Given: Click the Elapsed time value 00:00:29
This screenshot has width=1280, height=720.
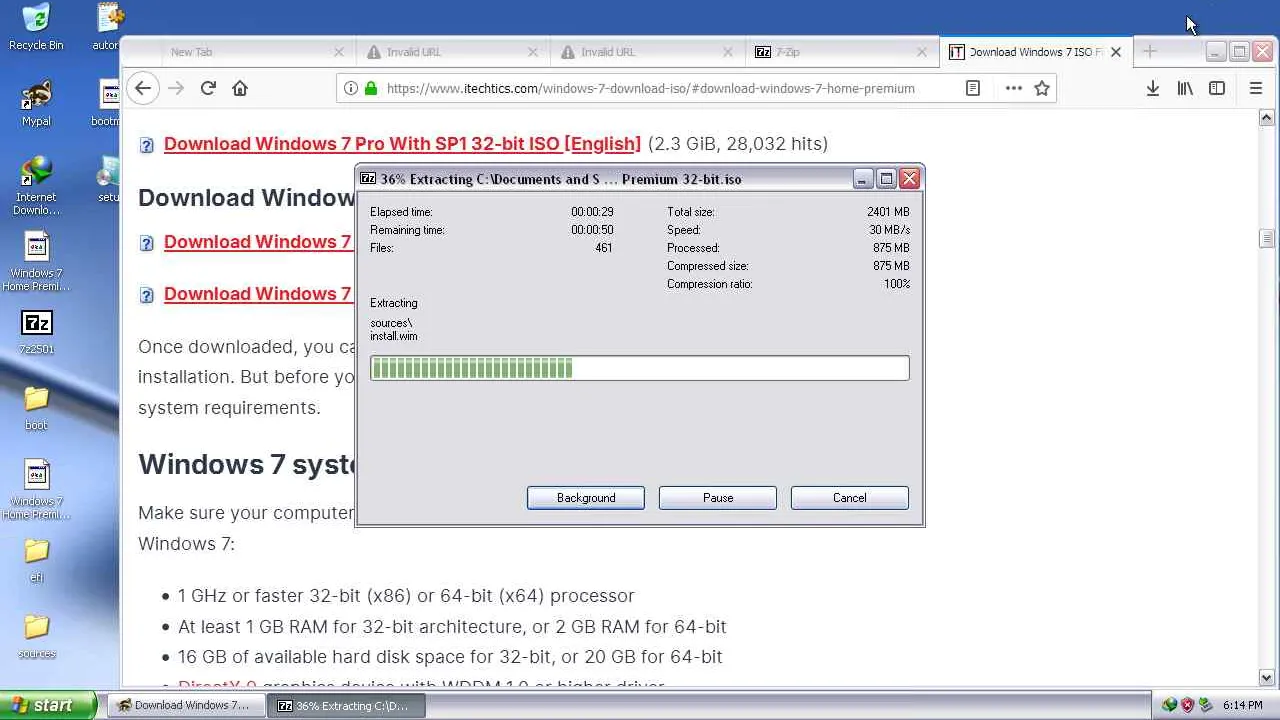Looking at the screenshot, I should [x=592, y=212].
